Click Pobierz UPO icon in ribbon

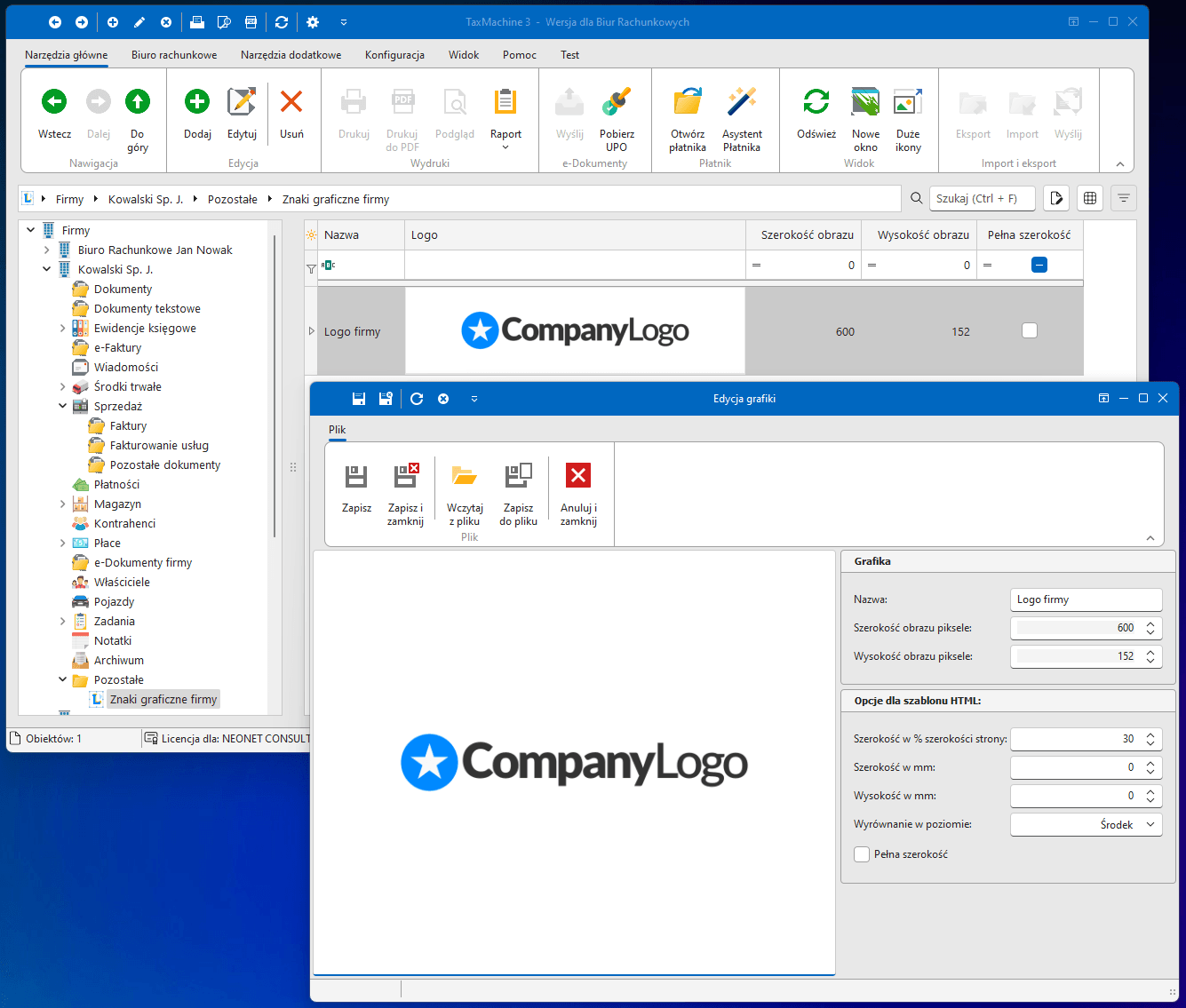(617, 103)
